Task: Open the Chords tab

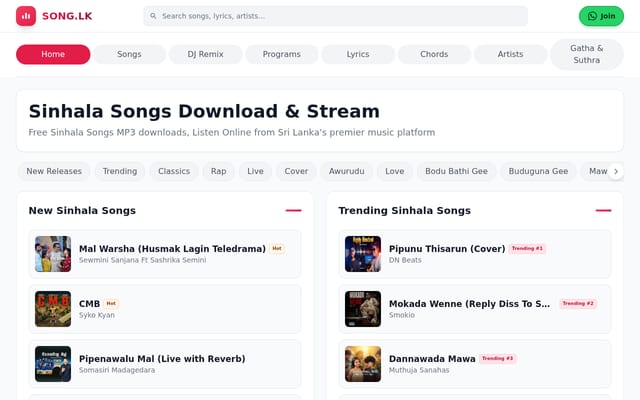Action: (x=434, y=54)
